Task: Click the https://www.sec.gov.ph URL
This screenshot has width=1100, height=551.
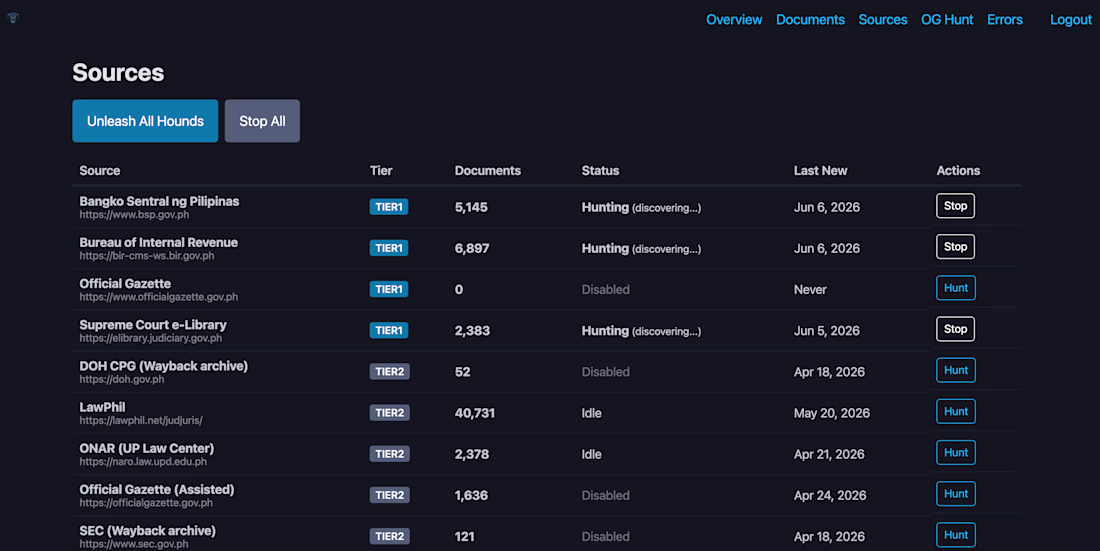Action: [133, 544]
